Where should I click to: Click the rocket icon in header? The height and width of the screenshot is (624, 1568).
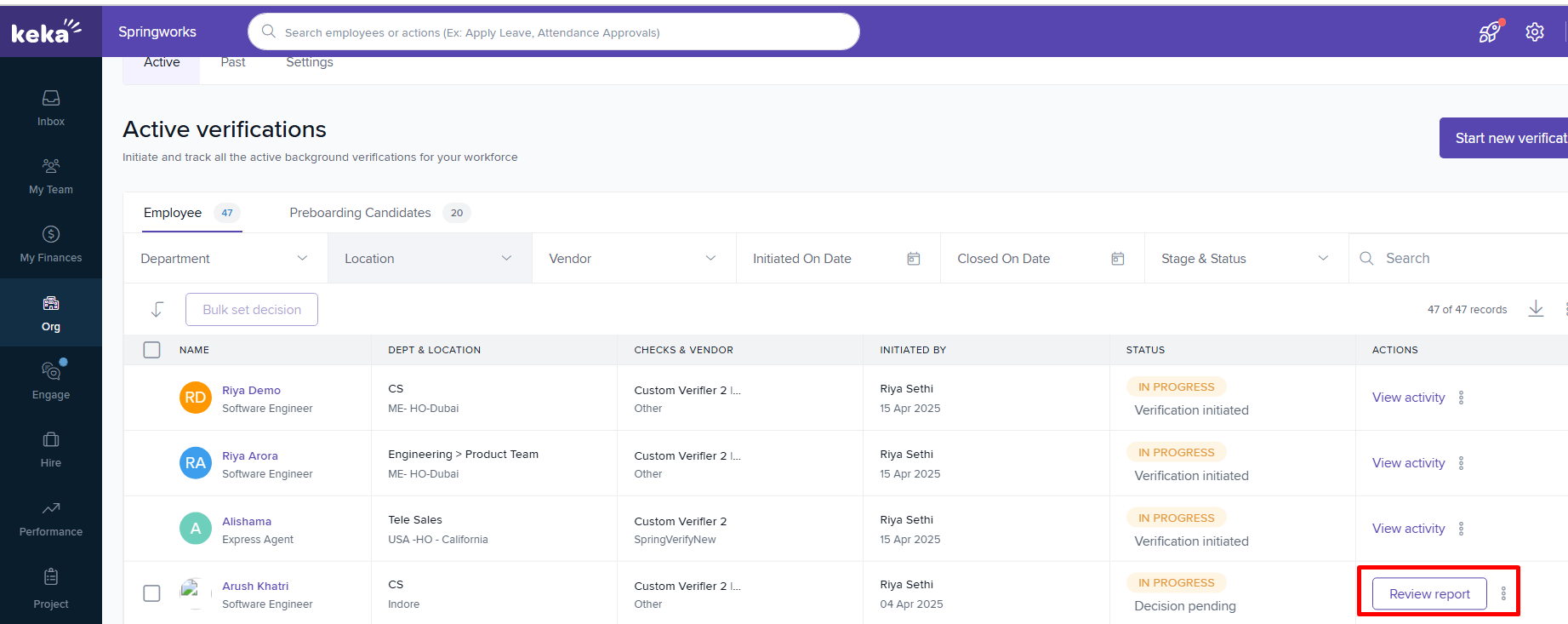(1489, 32)
